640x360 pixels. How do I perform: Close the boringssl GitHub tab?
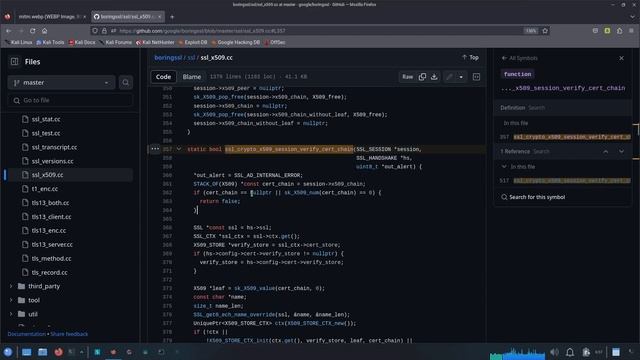click(160, 17)
